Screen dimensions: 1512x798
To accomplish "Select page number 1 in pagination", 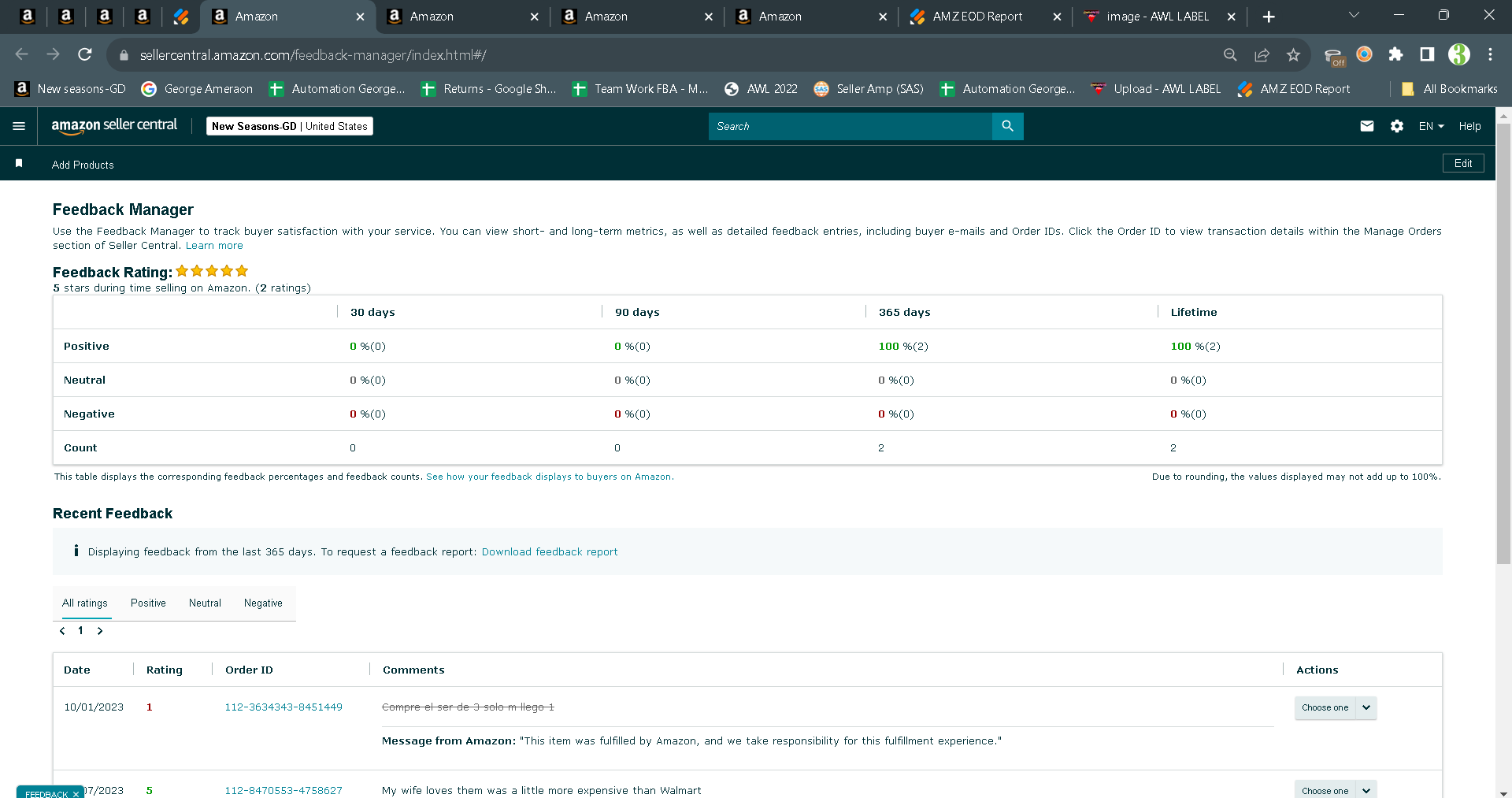I will tap(80, 630).
